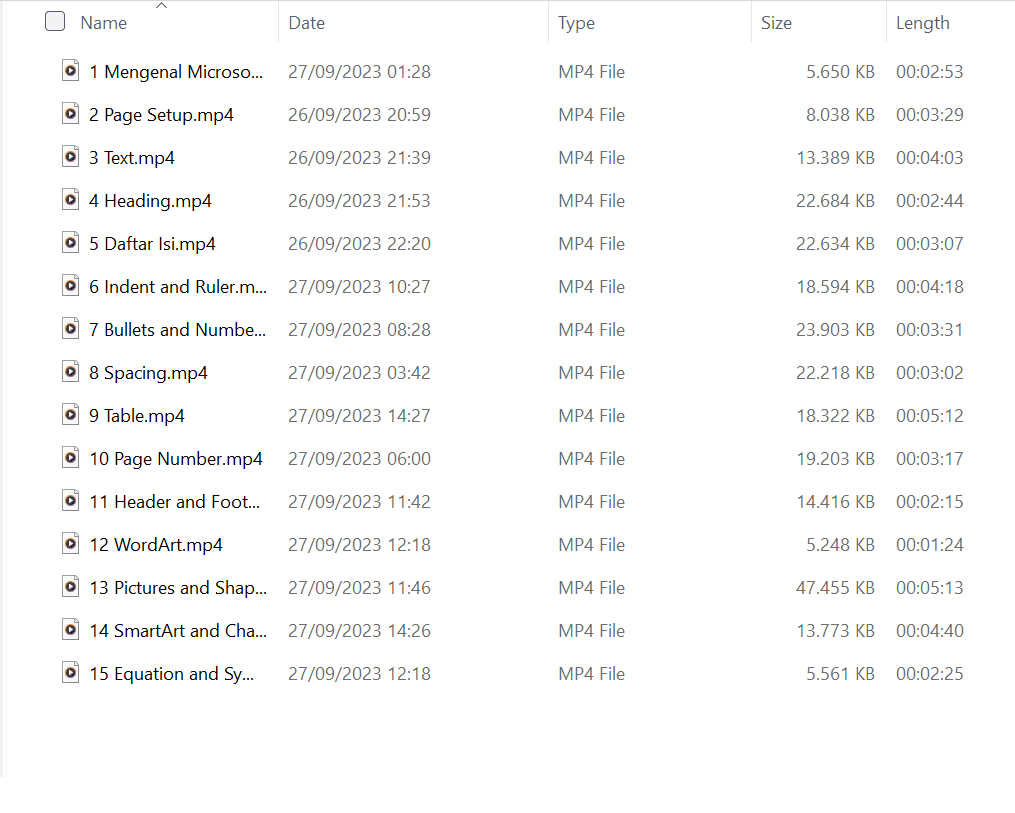Select the video icon beside 7 Bullets and Numbe...
The height and width of the screenshot is (813, 1015).
pyautogui.click(x=70, y=329)
